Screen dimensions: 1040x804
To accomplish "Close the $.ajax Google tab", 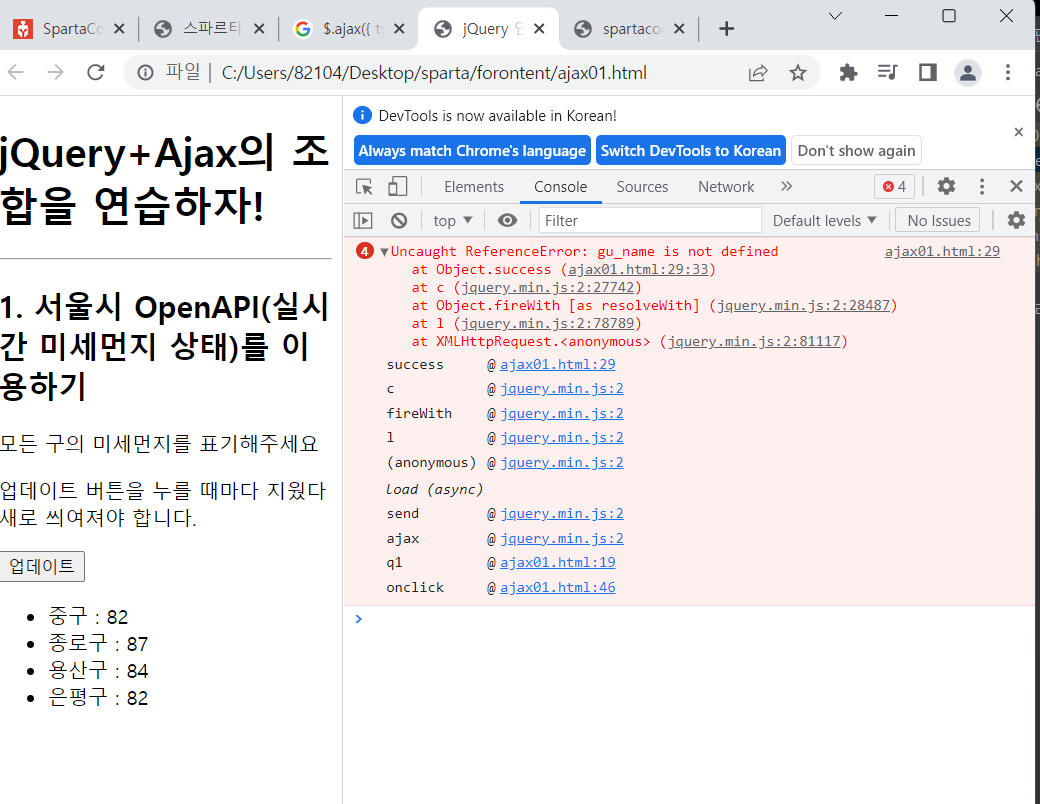I will (399, 29).
